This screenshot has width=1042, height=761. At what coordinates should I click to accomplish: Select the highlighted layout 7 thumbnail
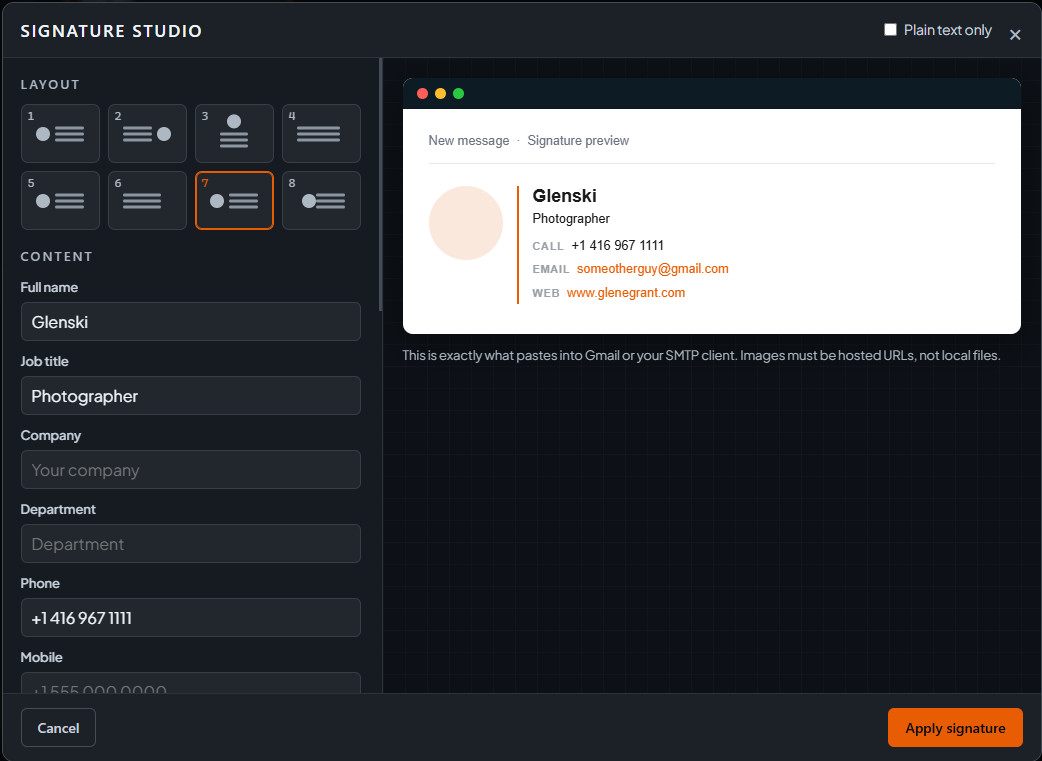(x=235, y=201)
